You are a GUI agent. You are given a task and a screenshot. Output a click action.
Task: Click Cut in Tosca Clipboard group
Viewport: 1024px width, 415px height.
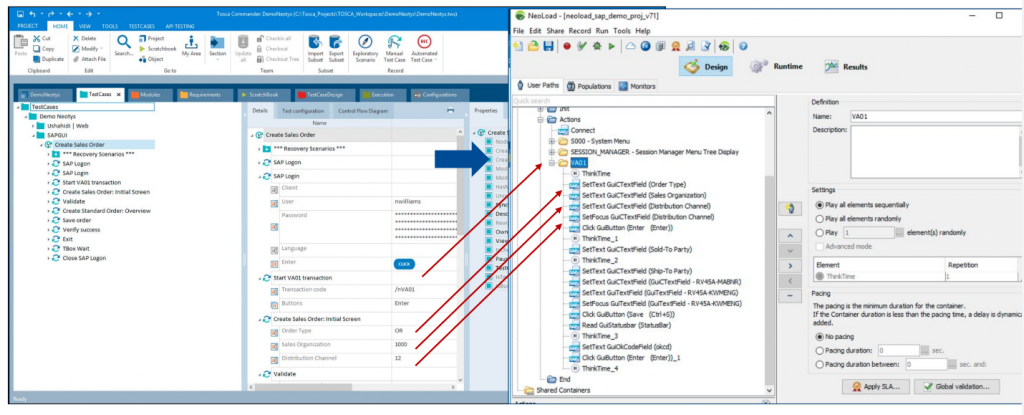click(x=44, y=39)
